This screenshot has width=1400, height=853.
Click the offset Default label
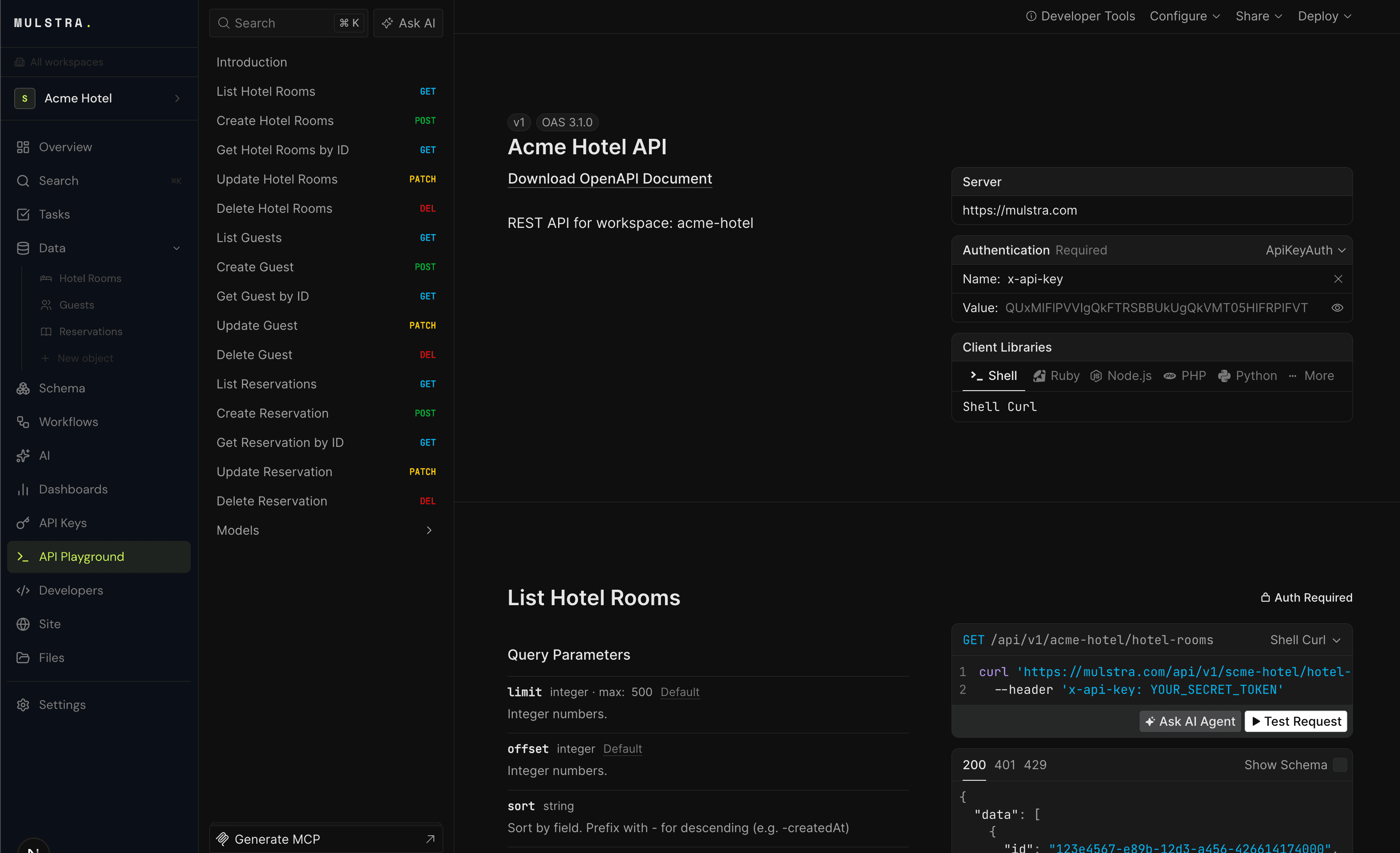click(x=622, y=749)
